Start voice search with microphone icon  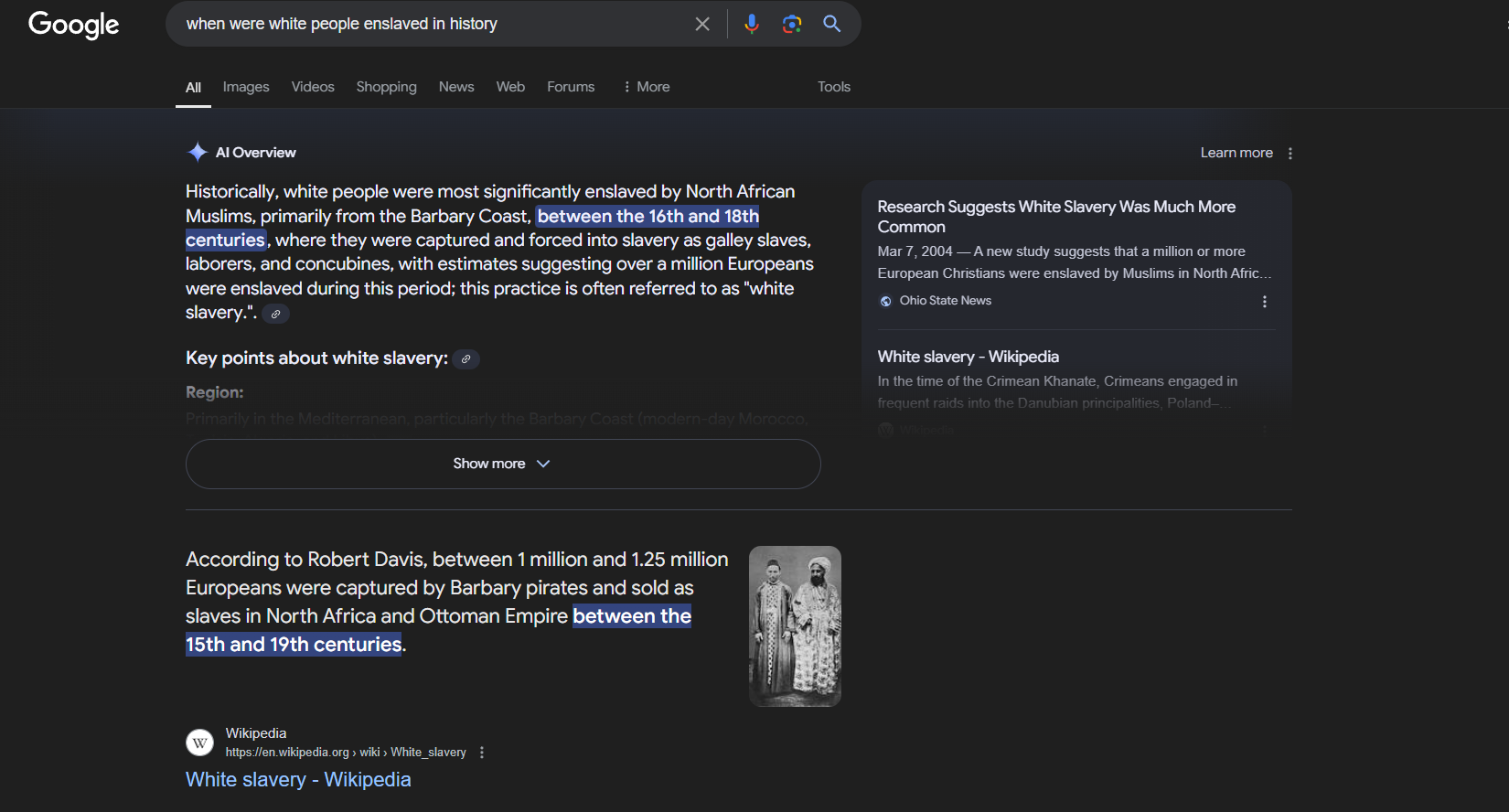pos(752,24)
